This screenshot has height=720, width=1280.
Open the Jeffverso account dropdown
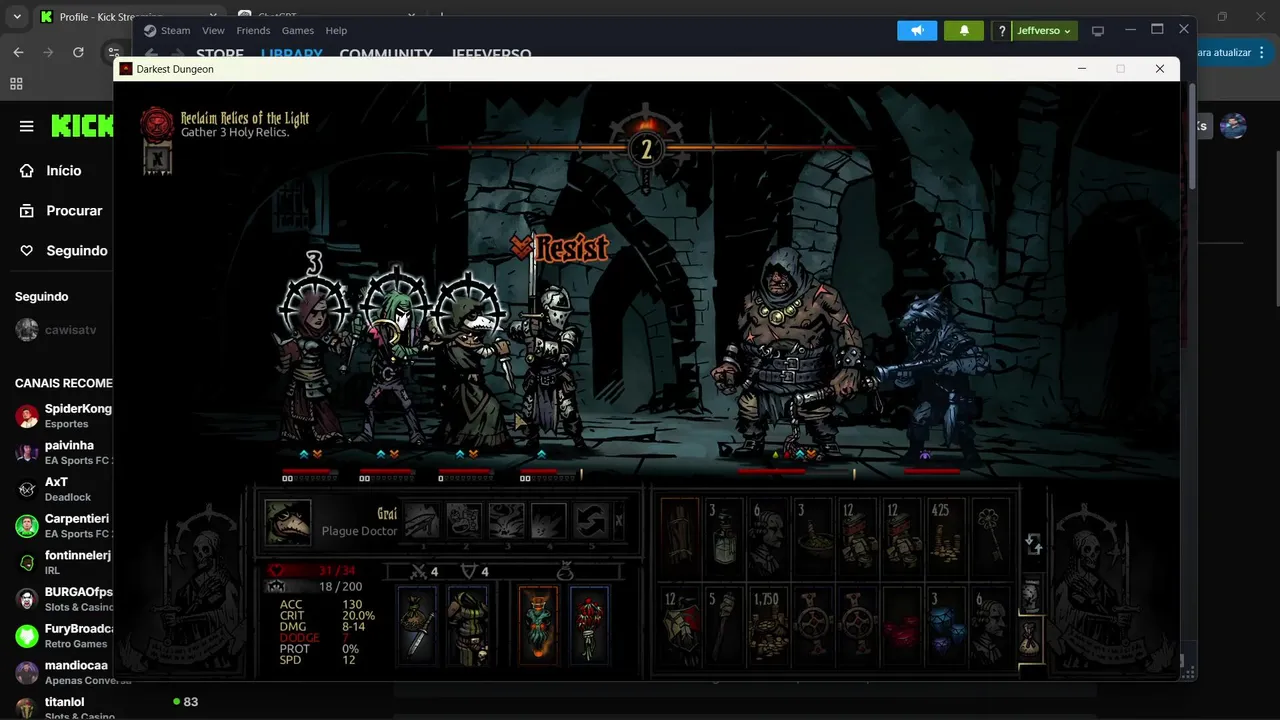[1044, 31]
